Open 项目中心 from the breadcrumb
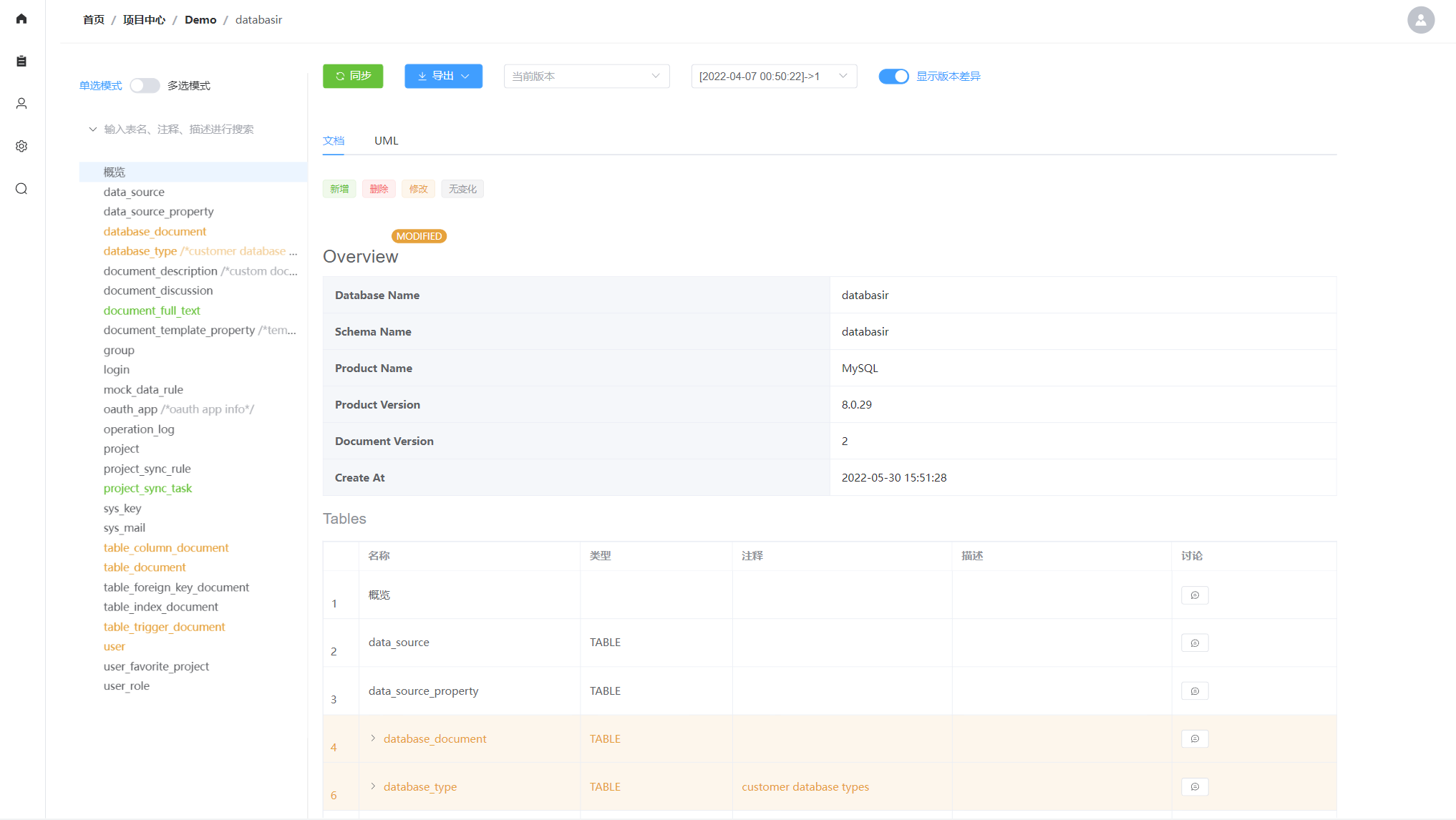The width and height of the screenshot is (1456, 820). (143, 19)
